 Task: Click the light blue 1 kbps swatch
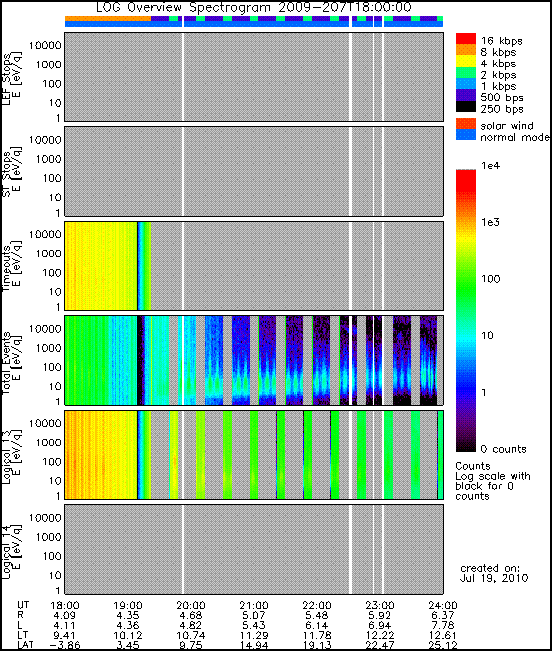pyautogui.click(x=466, y=84)
